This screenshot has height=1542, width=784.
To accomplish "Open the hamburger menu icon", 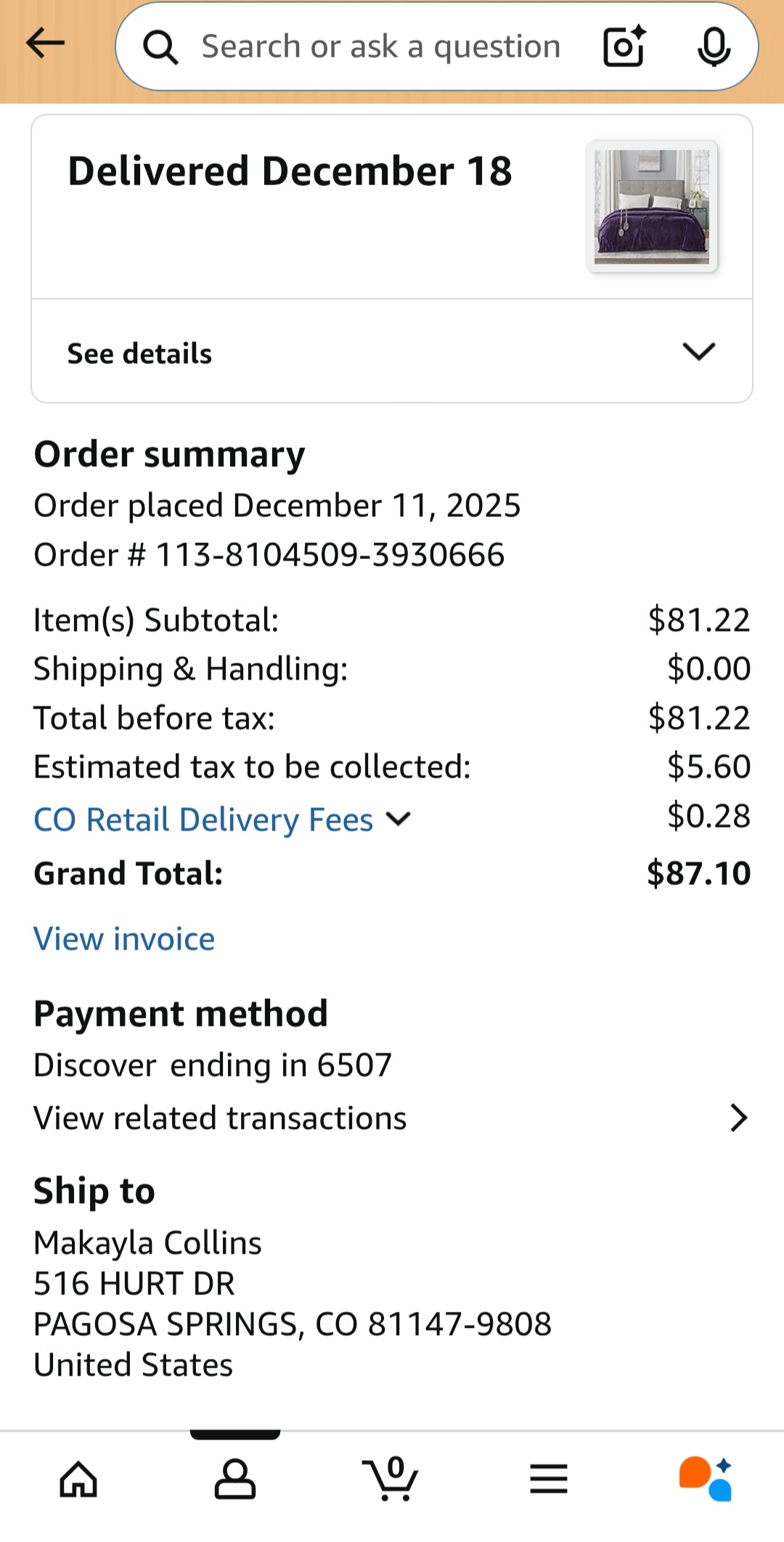I will (x=549, y=1479).
